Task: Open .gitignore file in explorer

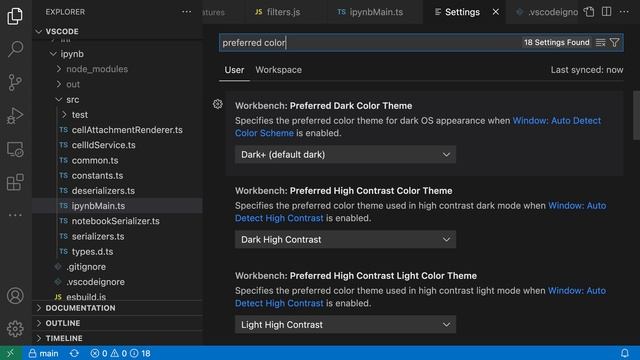Action: click(118, 267)
